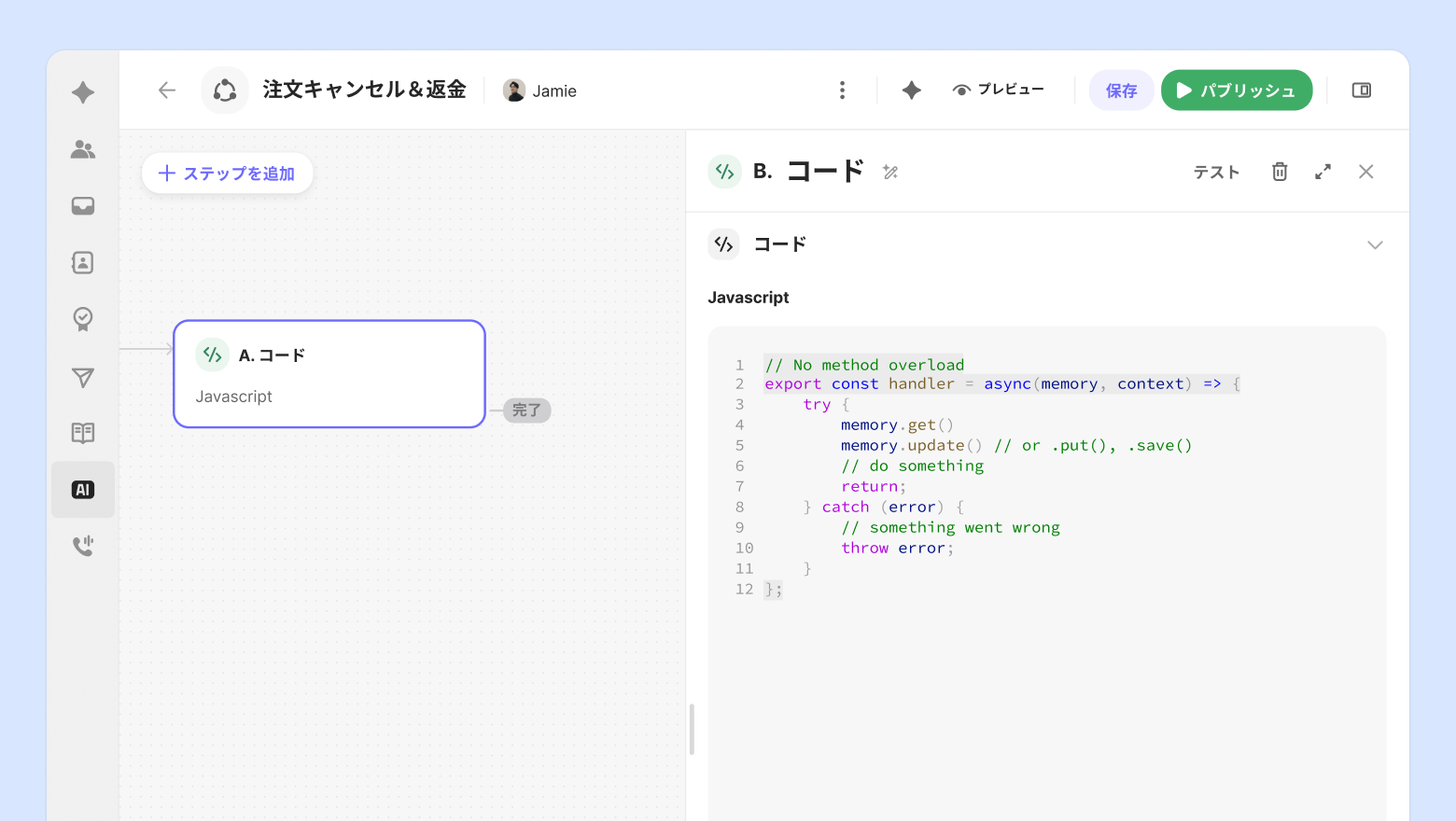This screenshot has height=821, width=1456.
Task: Delete step with the trash icon
Action: (x=1280, y=172)
